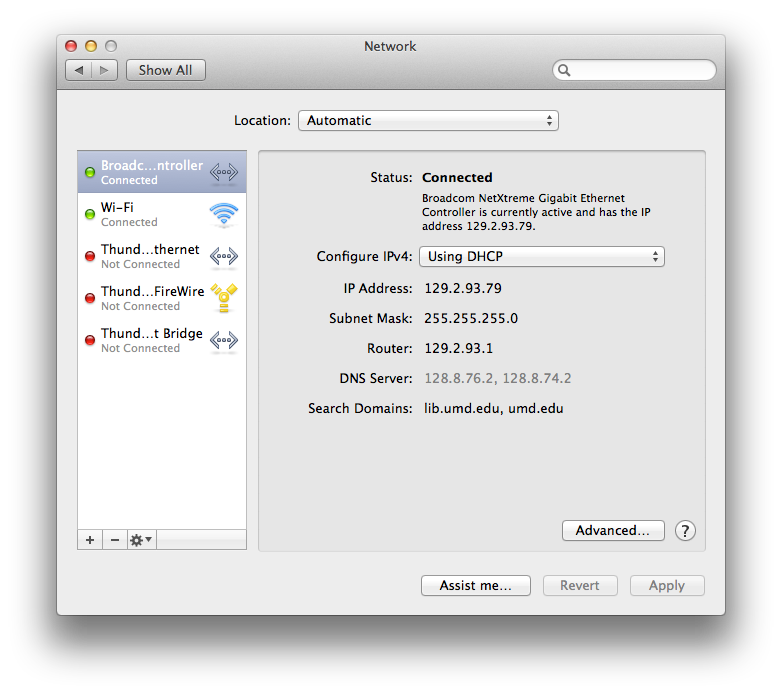Select Wi-Fi in the service list
Image resolution: width=782 pixels, height=694 pixels.
150,215
